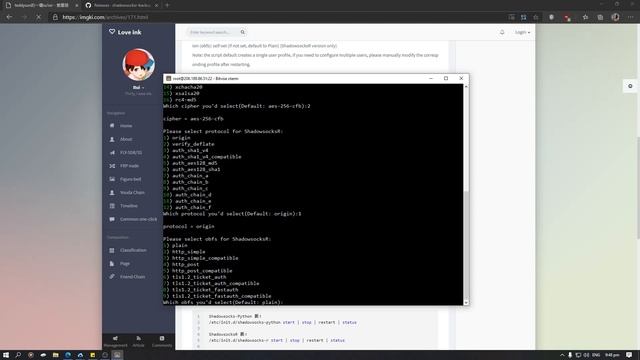Click 'start' in shadowsocks-python command line
640x360 pixels.
(x=289, y=322)
